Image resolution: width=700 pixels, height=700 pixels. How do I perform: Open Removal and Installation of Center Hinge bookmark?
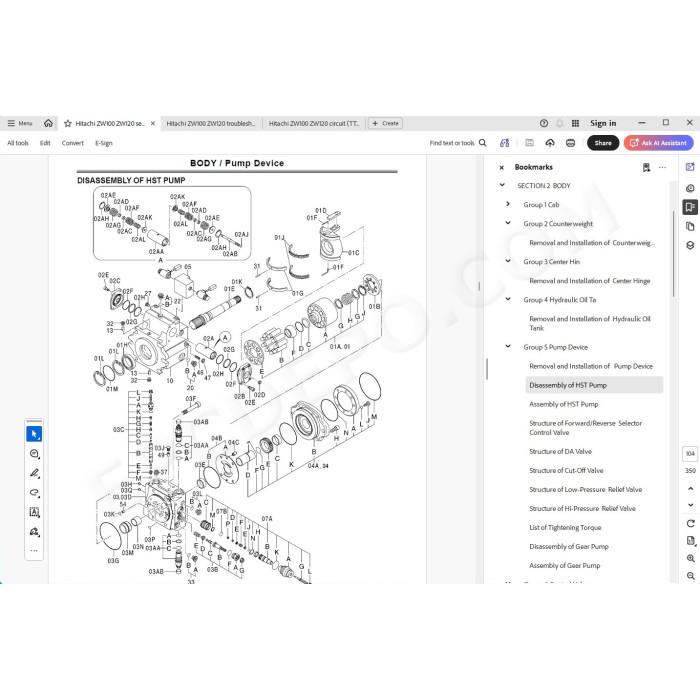[590, 281]
